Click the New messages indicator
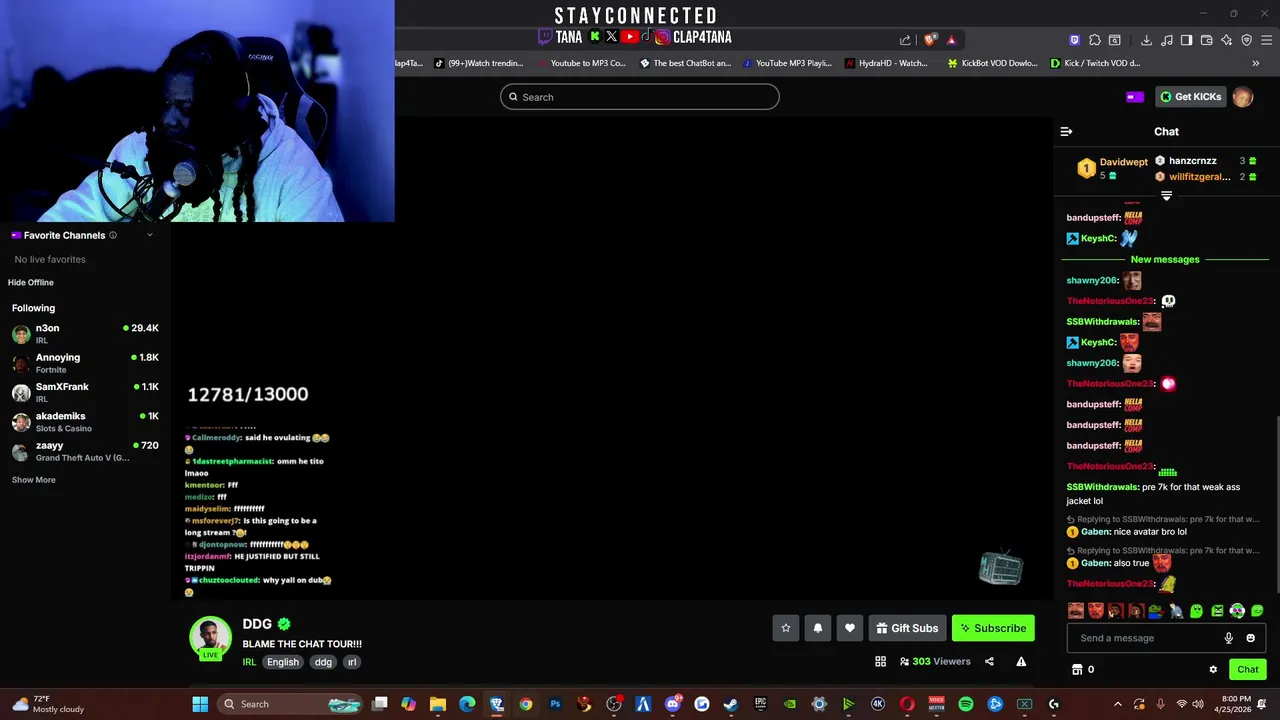 1165,259
